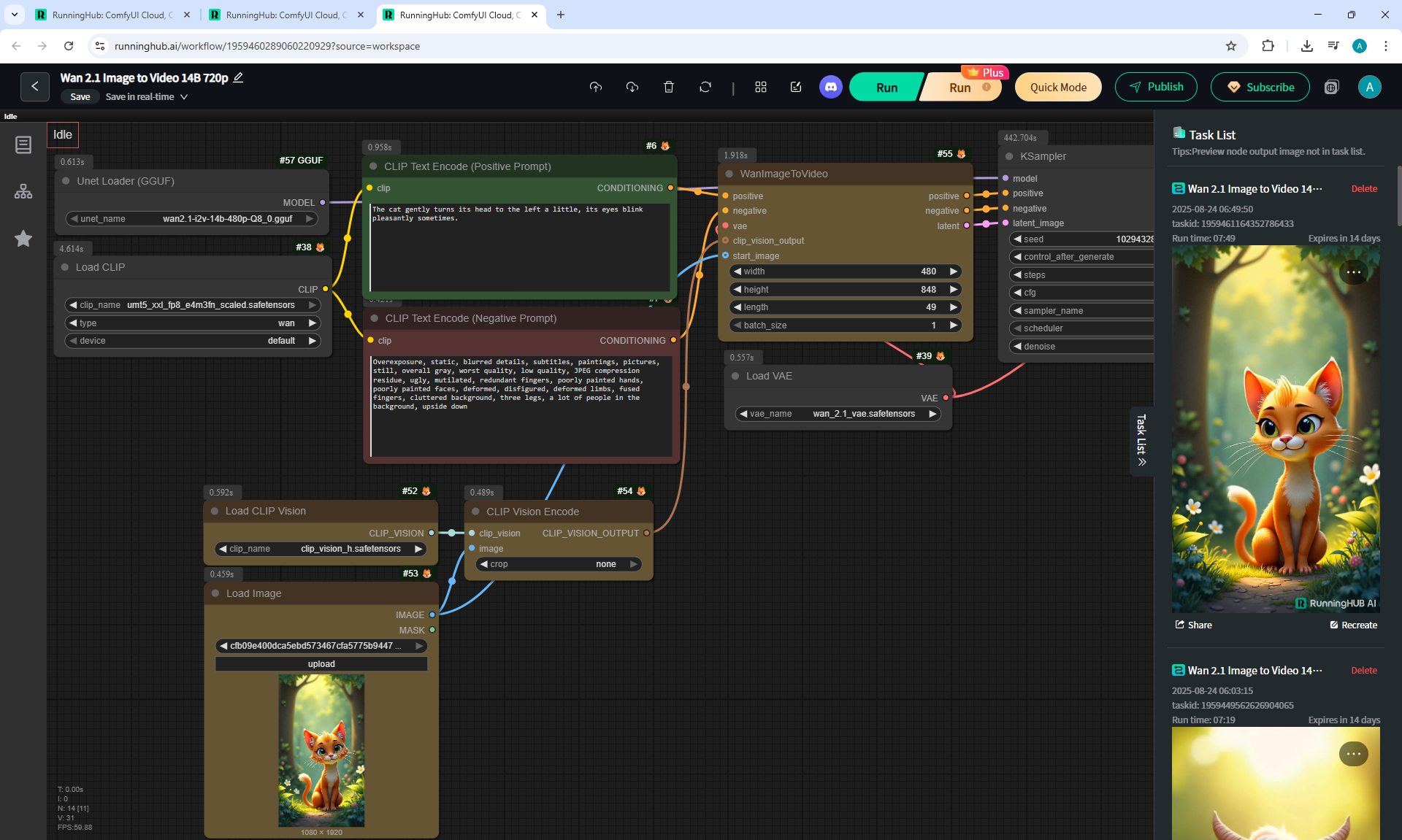Click the cat result thumbnail in Task List
This screenshot has width=1402, height=840.
coord(1276,428)
